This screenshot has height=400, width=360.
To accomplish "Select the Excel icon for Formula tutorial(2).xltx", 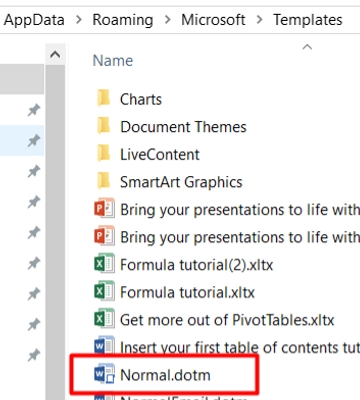I will coord(105,264).
